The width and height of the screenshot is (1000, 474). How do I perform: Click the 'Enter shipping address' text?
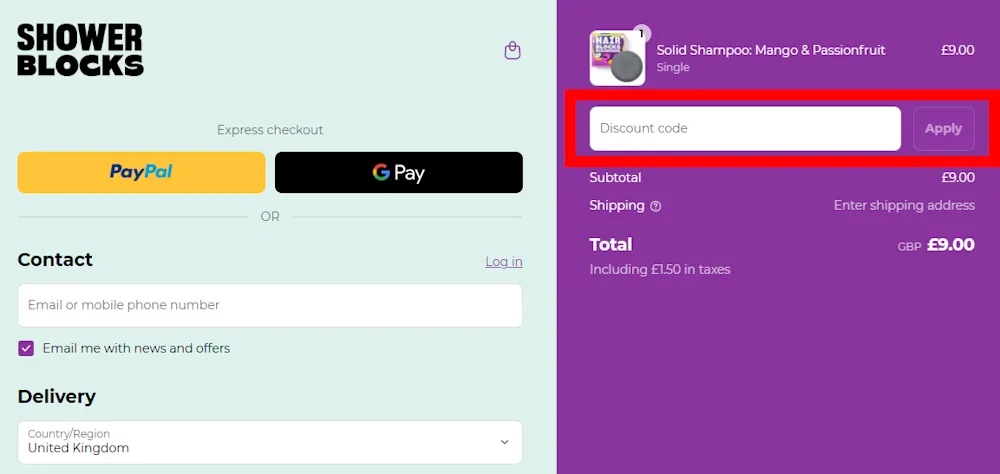tap(904, 205)
